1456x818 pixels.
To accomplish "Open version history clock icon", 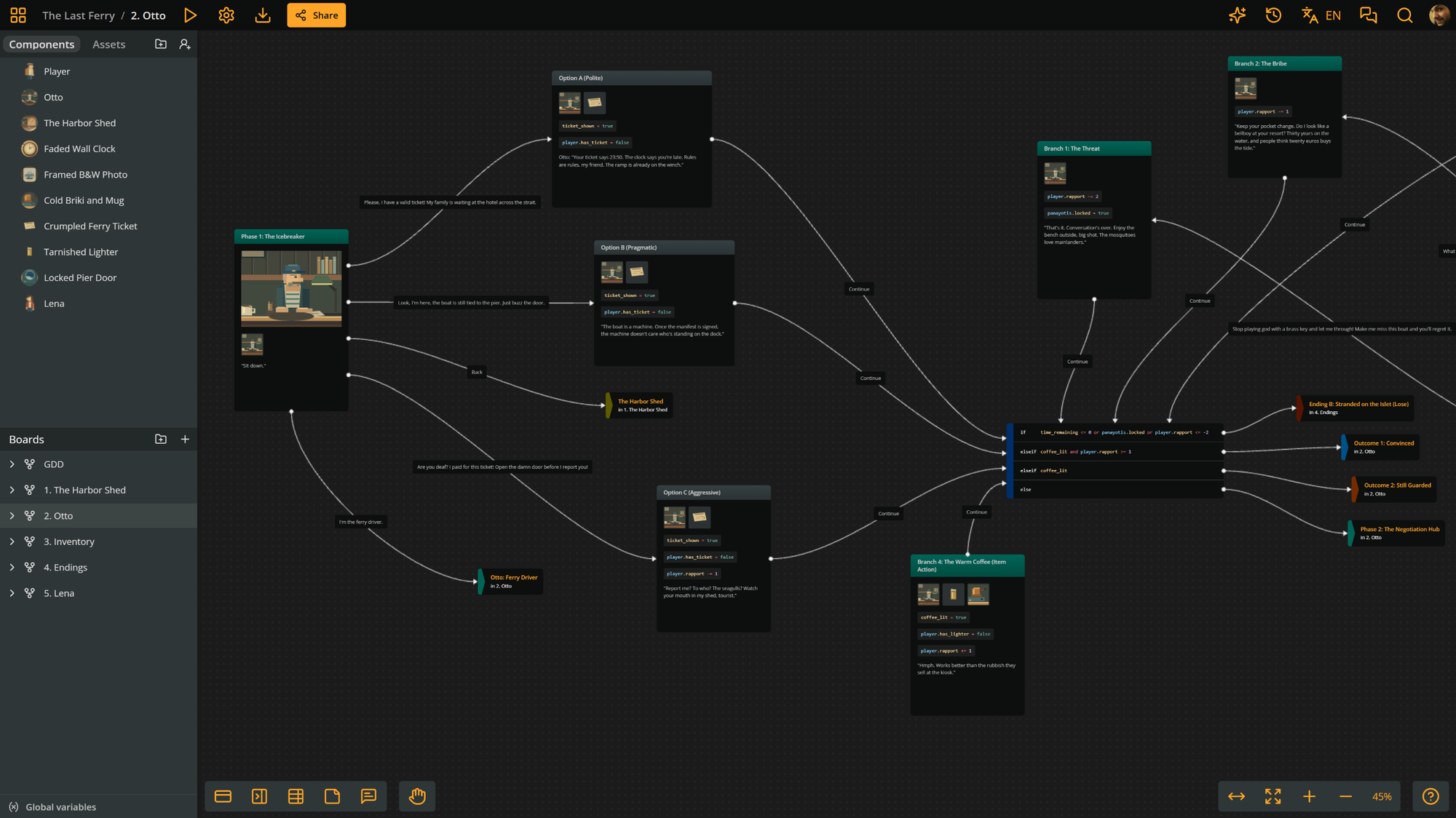I will (x=1273, y=15).
